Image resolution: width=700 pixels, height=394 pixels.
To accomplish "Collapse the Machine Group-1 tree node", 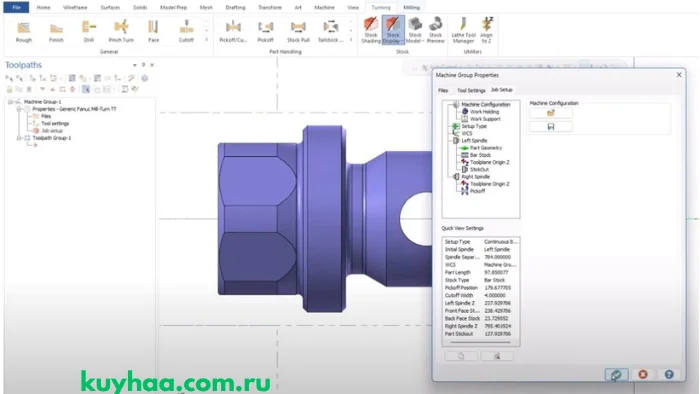I will click(x=10, y=102).
